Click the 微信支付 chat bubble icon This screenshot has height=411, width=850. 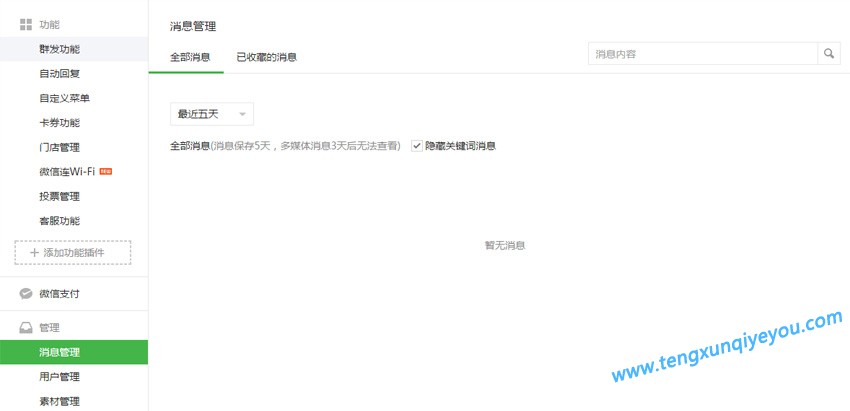[26, 294]
